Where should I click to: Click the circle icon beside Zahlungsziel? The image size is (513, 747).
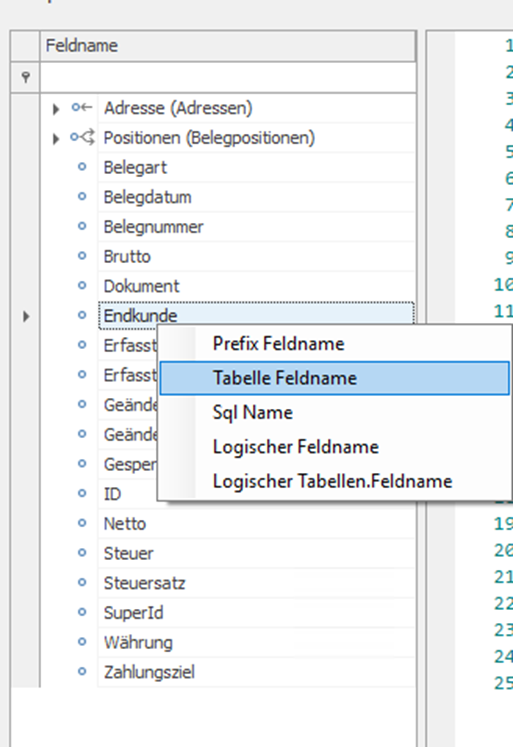coord(82,671)
